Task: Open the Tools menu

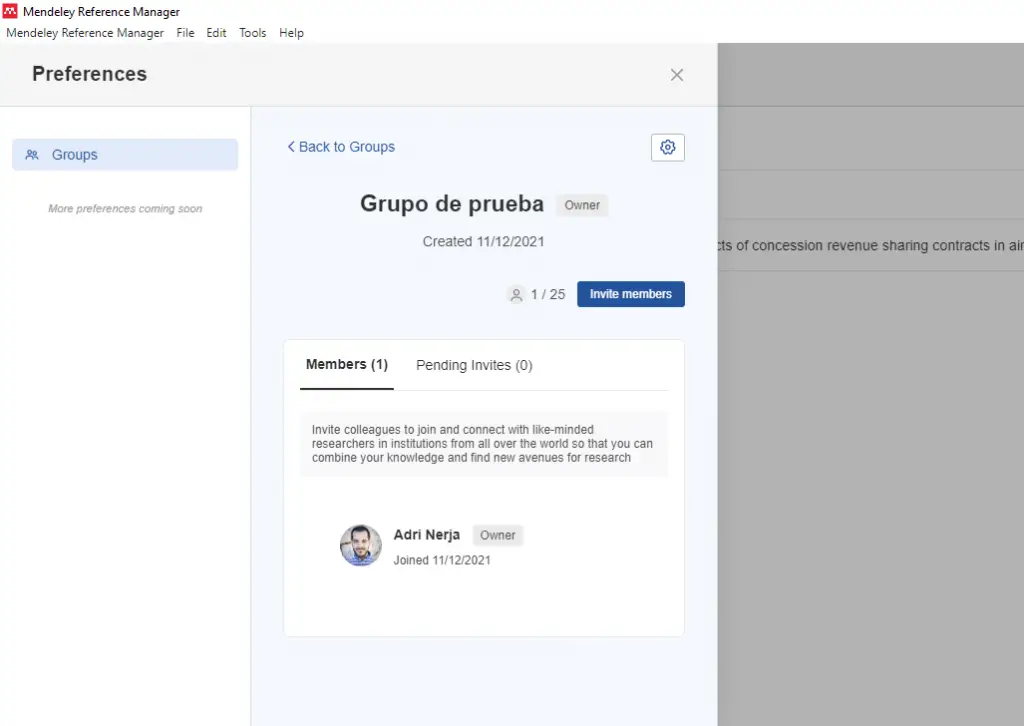Action: [253, 33]
